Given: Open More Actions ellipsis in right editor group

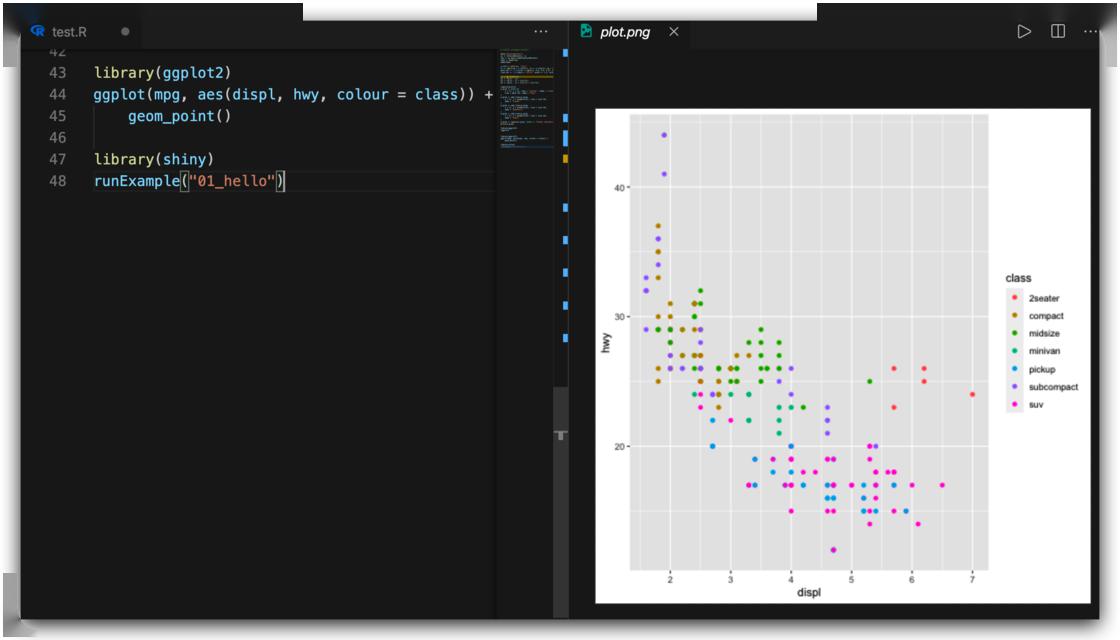Looking at the screenshot, I should click(1090, 31).
